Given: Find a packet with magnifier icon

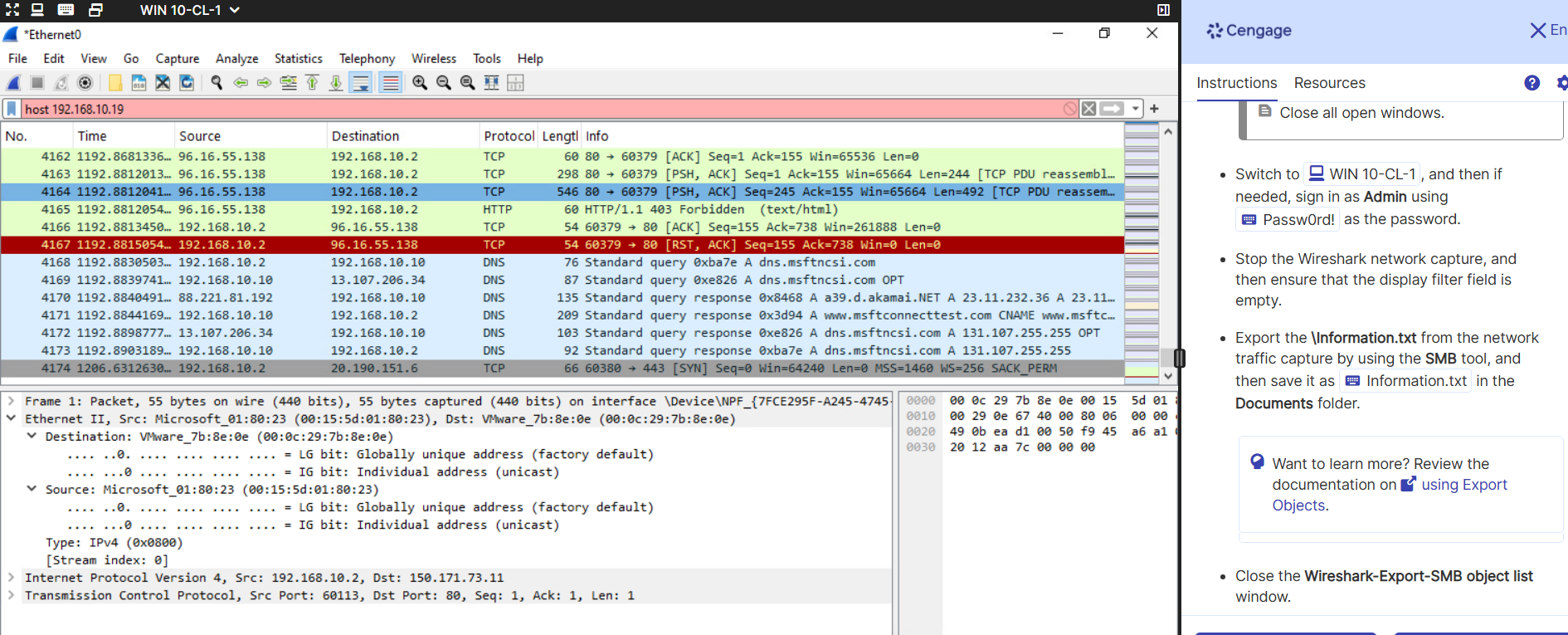Looking at the screenshot, I should [217, 82].
